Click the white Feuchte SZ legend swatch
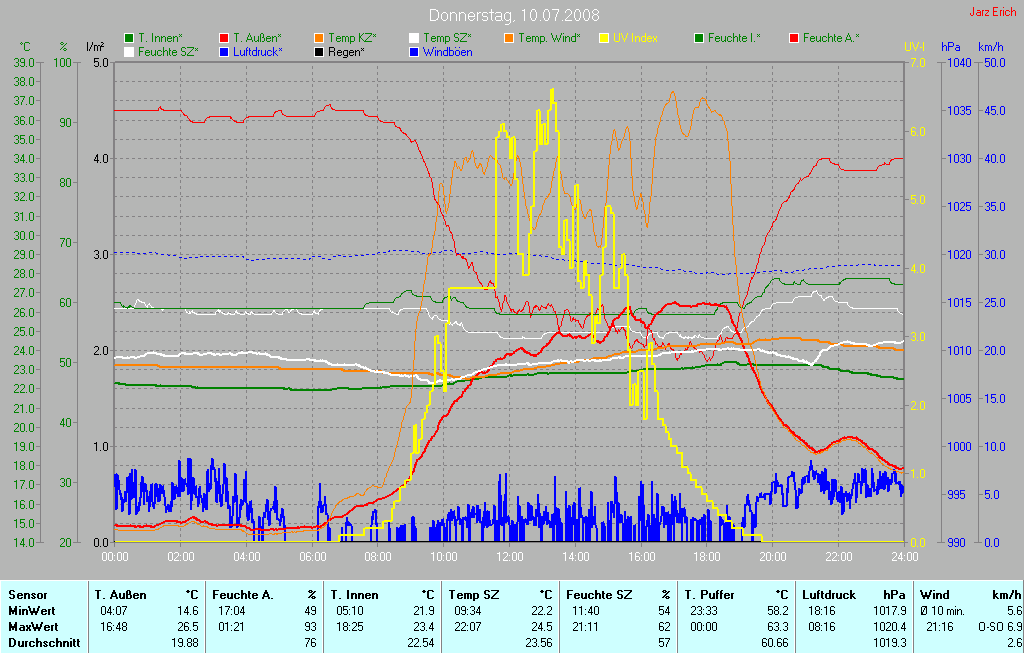Viewport: 1024px width, 653px height. pos(129,52)
